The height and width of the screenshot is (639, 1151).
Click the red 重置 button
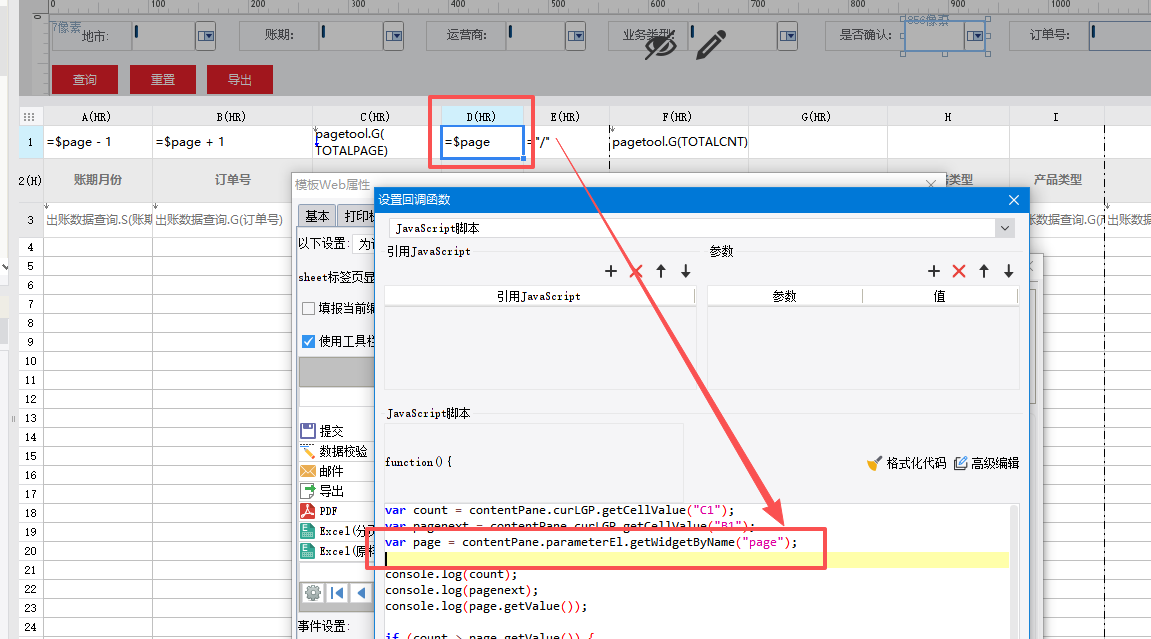(x=162, y=79)
